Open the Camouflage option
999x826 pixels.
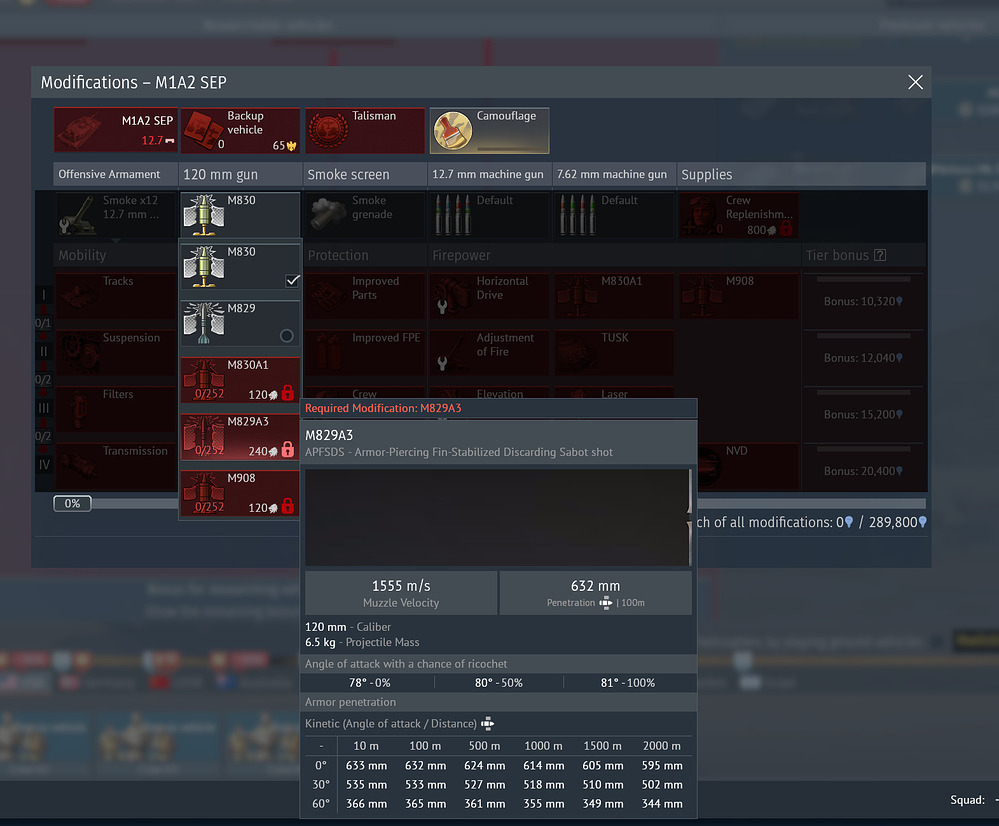pos(489,130)
